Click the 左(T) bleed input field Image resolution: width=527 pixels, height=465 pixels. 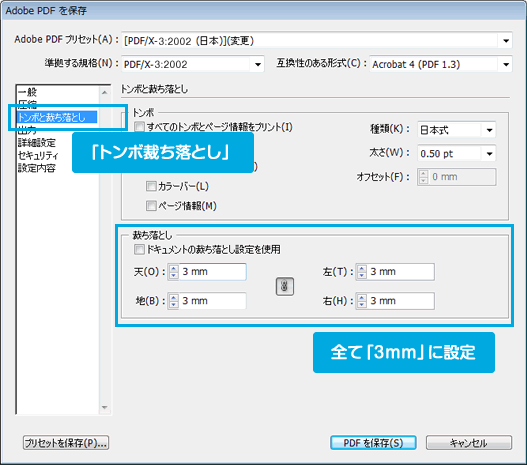tap(401, 271)
